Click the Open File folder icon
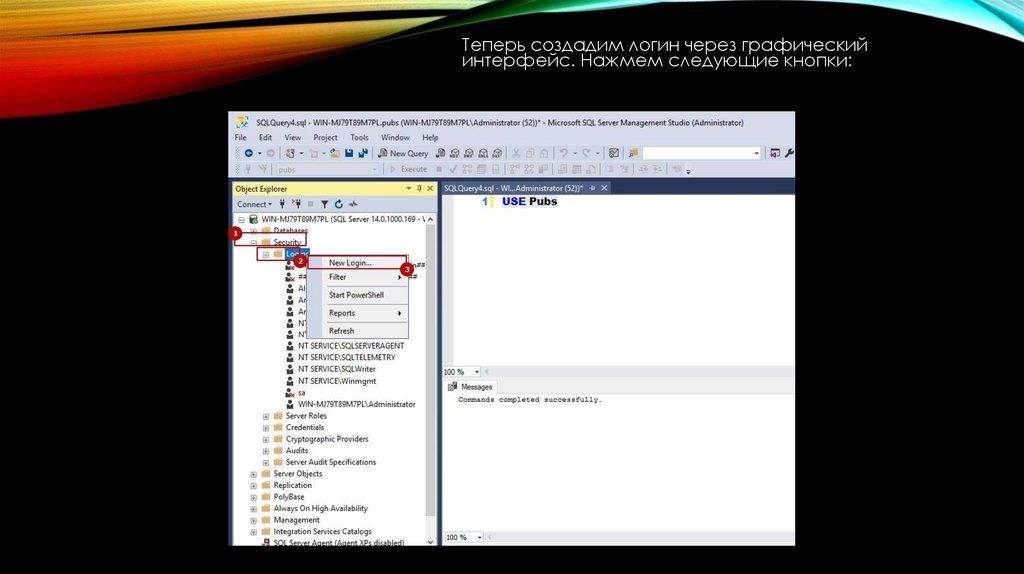This screenshot has width=1024, height=574. point(334,153)
